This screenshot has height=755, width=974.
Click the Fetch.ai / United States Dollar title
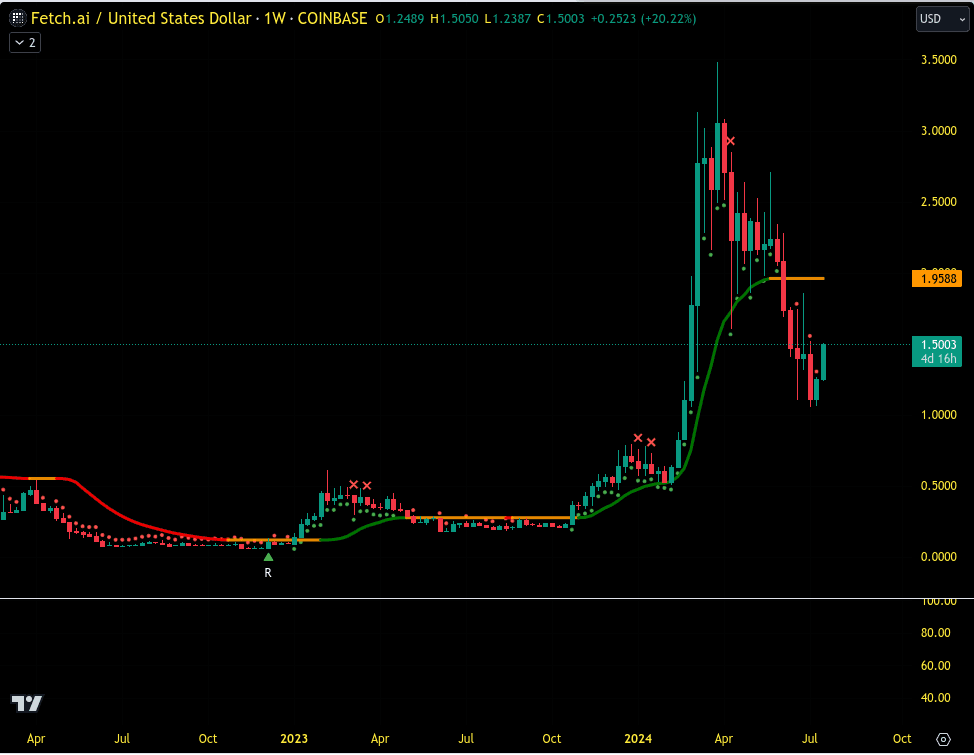pyautogui.click(x=141, y=19)
